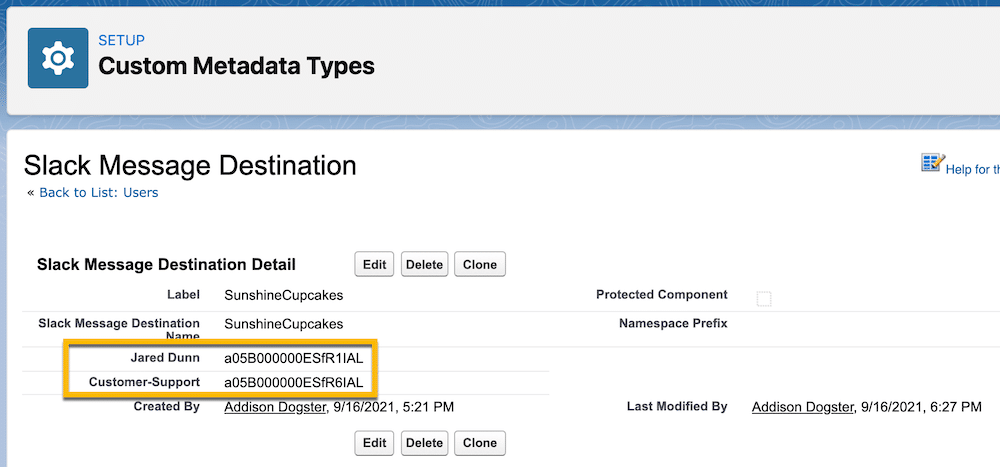Click the bottom Edit button
This screenshot has width=1000, height=467.
374,443
